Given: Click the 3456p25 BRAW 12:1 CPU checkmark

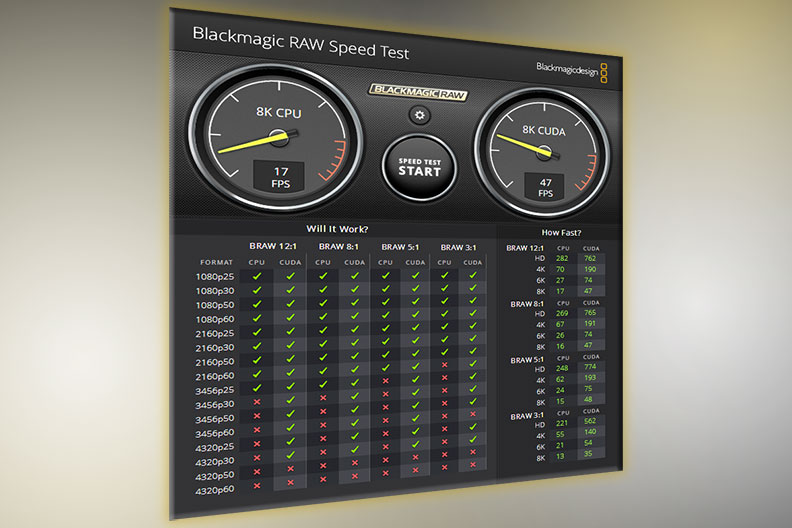Looking at the screenshot, I should (x=257, y=388).
